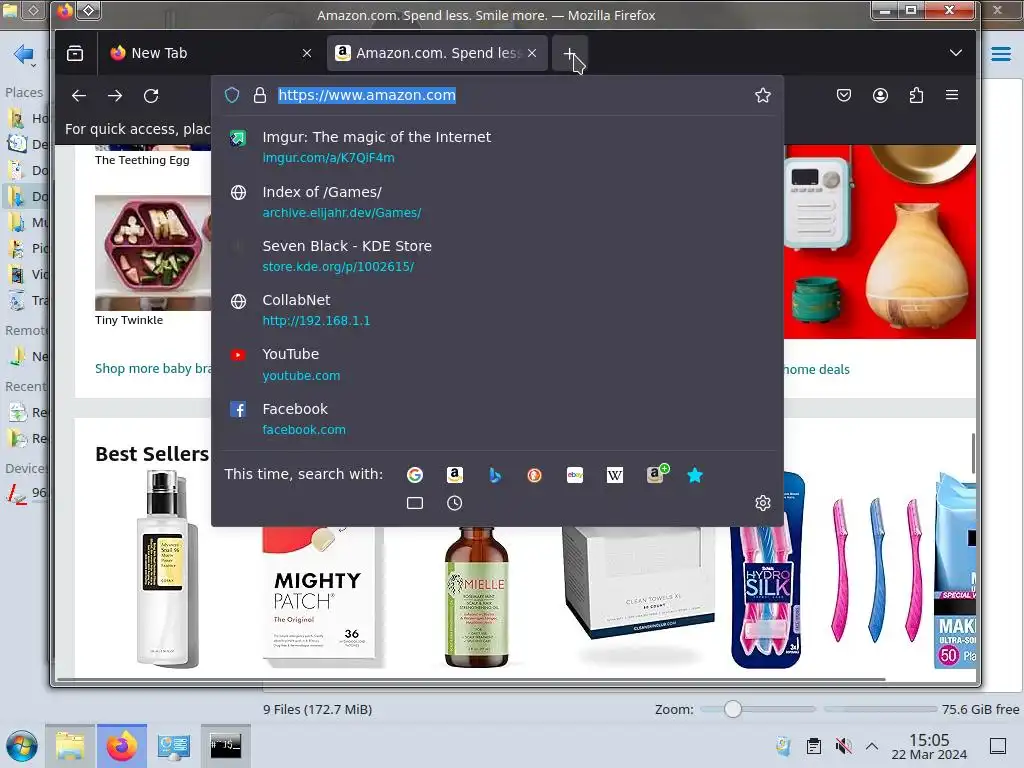Switch to file manager in taskbar
The height and width of the screenshot is (768, 1024).
pyautogui.click(x=70, y=746)
